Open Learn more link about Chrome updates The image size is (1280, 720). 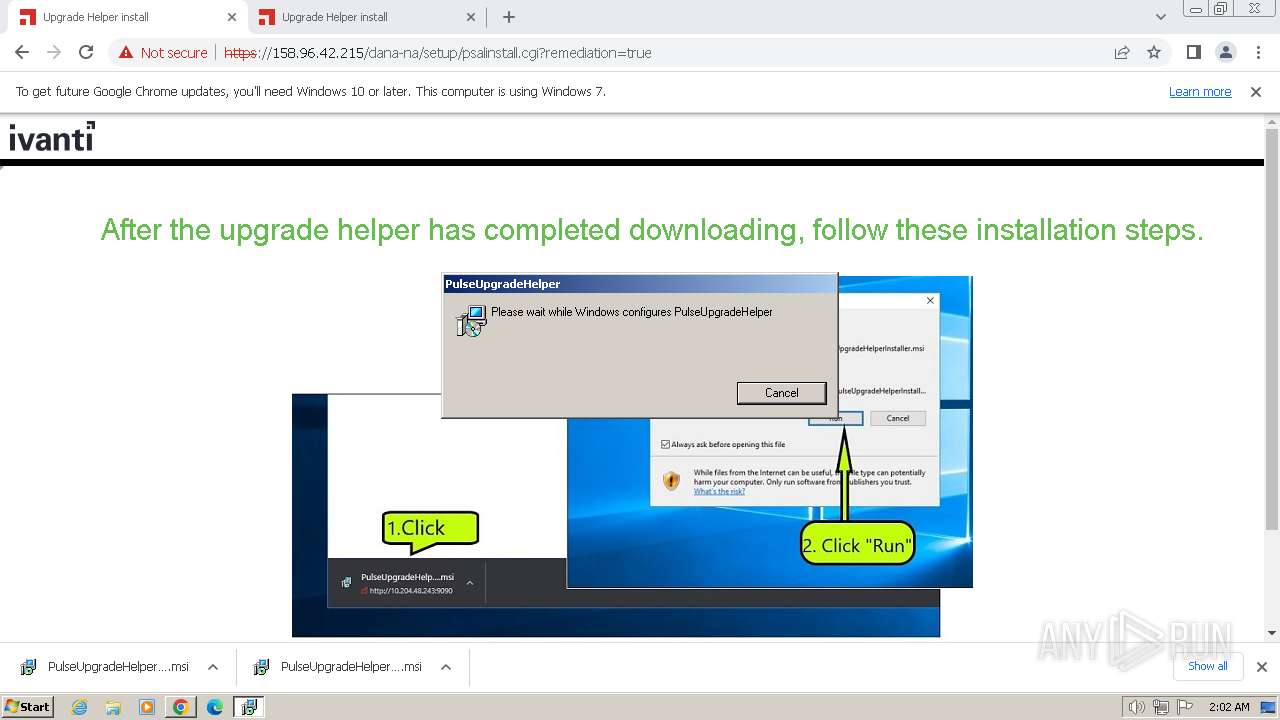(x=1200, y=91)
